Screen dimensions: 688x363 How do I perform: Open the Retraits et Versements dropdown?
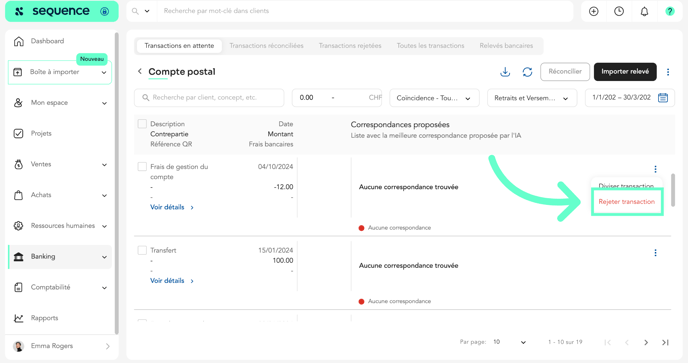[532, 98]
